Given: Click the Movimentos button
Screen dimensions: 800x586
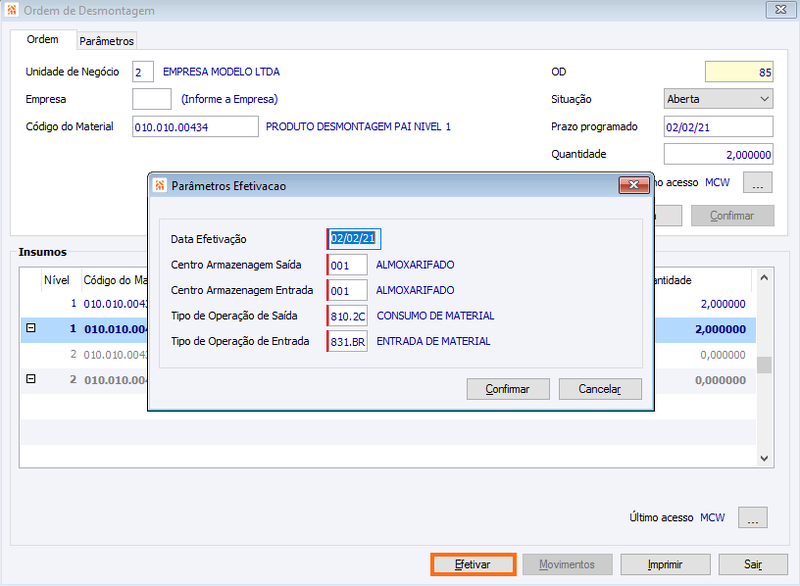Looking at the screenshot, I should tap(567, 565).
